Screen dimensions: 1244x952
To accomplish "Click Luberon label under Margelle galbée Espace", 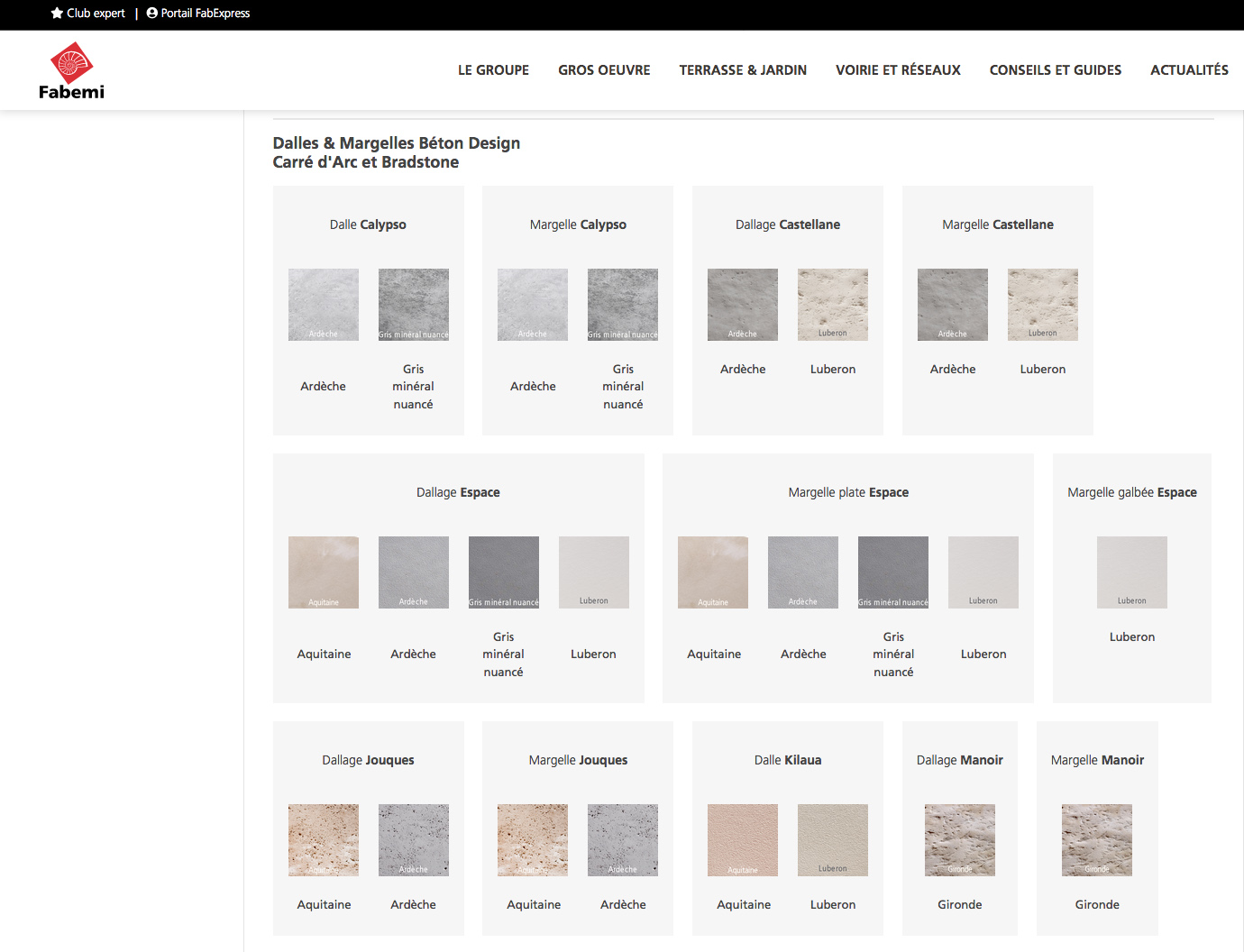I will click(1132, 636).
